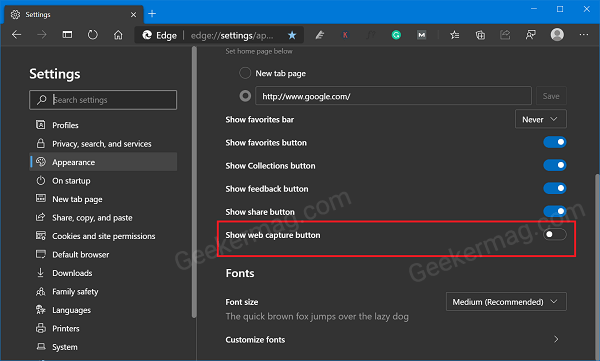600x361 pixels.
Task: Open a new tab with plus button
Action: coord(152,14)
